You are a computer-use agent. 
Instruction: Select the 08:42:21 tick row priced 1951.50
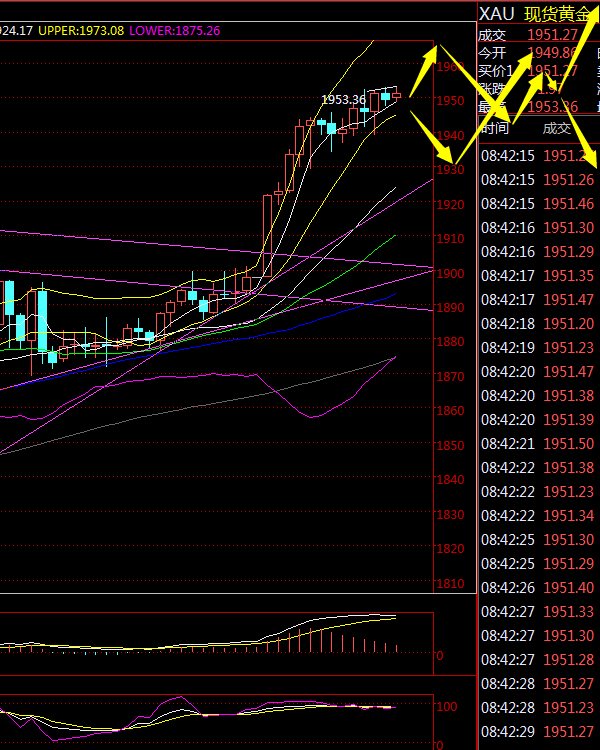tap(537, 443)
